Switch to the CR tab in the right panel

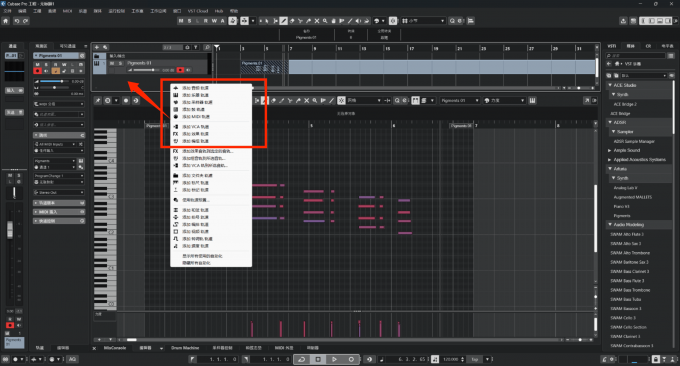point(648,46)
